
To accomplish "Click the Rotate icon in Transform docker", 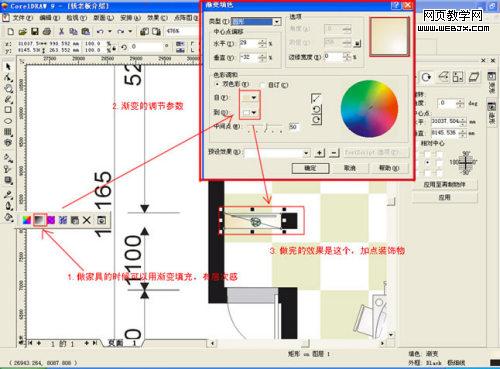I will coord(426,77).
